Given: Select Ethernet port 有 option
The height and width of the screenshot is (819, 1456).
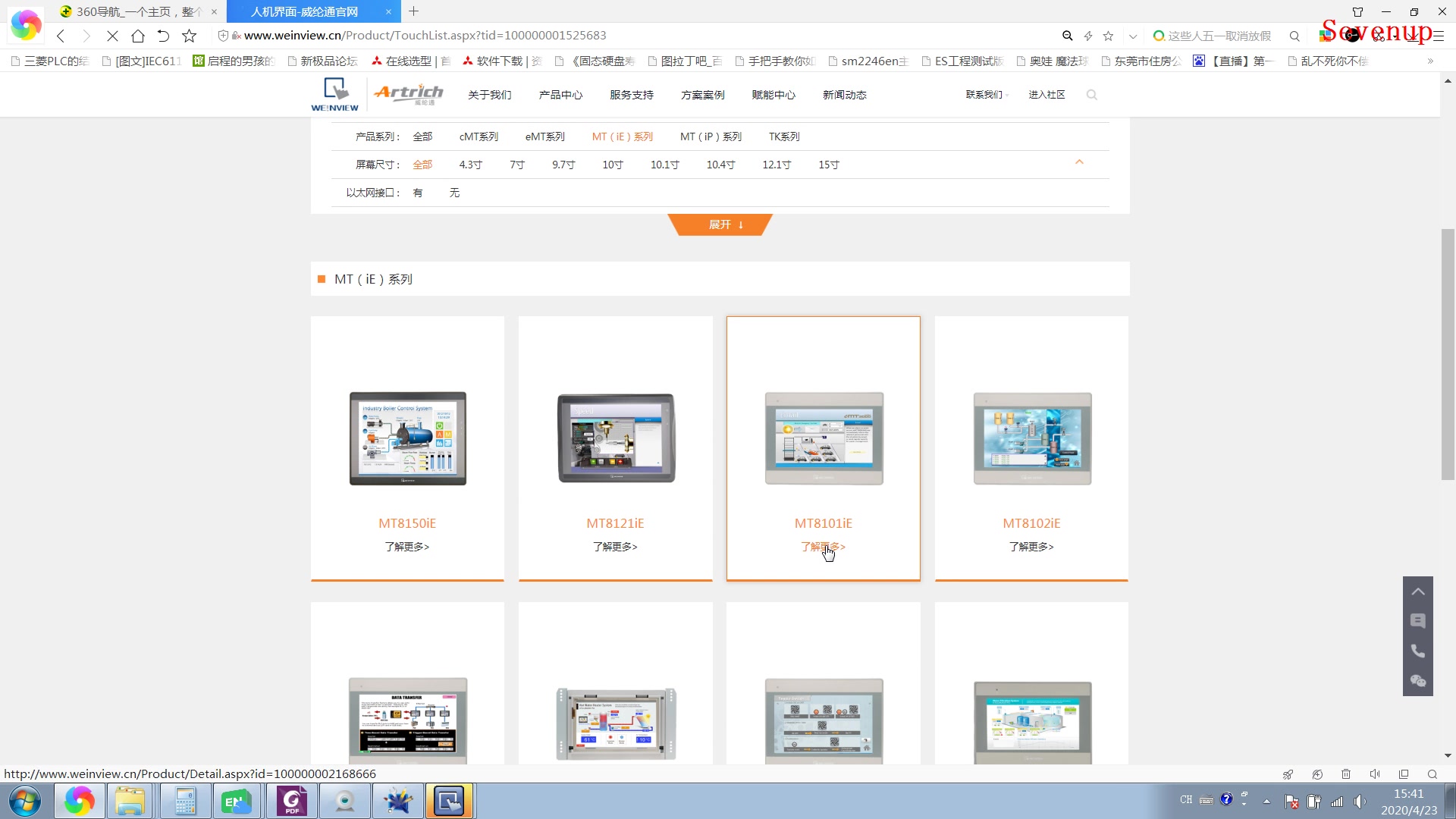Looking at the screenshot, I should (418, 193).
